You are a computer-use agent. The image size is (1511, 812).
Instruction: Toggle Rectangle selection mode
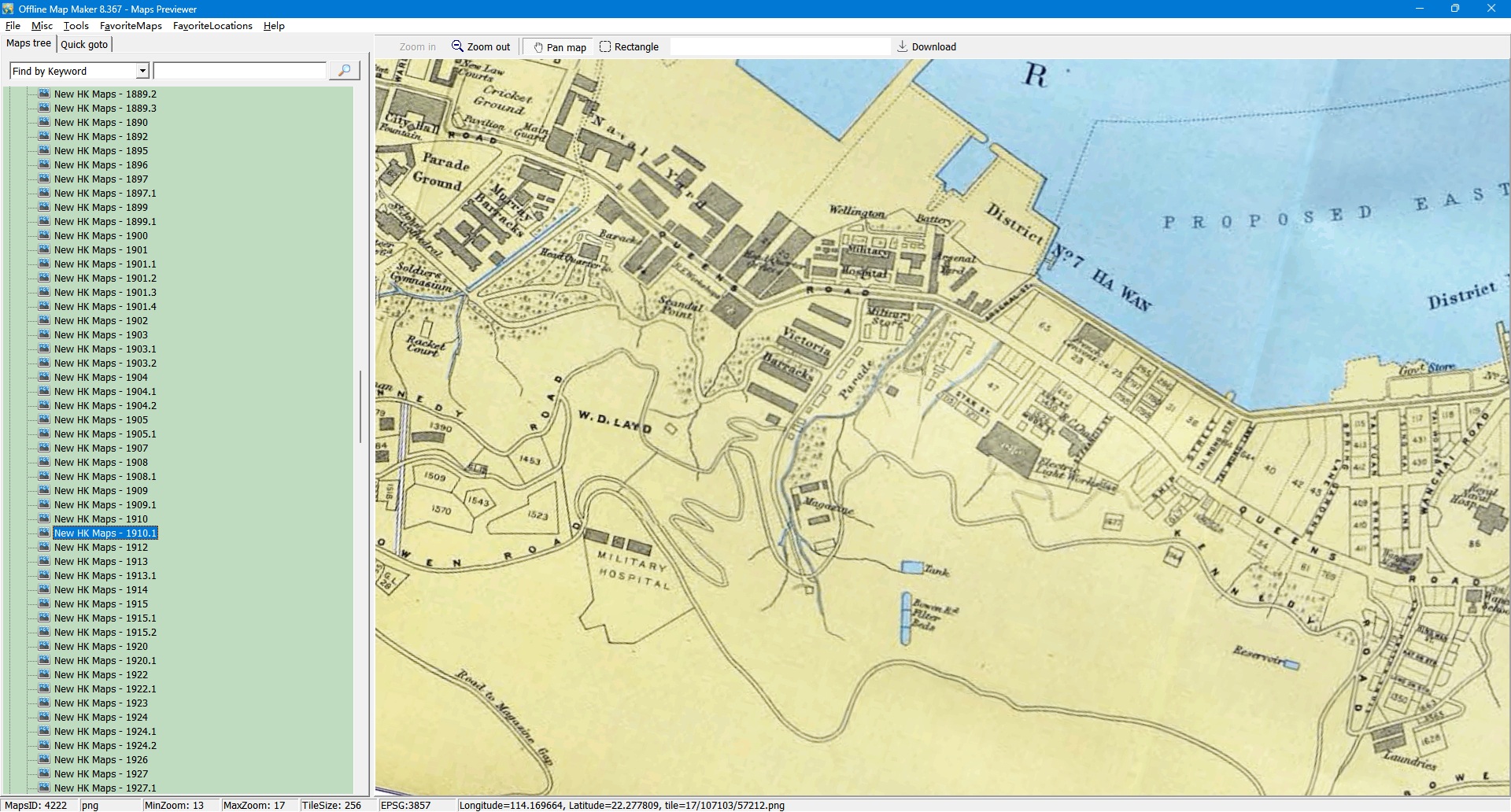629,47
